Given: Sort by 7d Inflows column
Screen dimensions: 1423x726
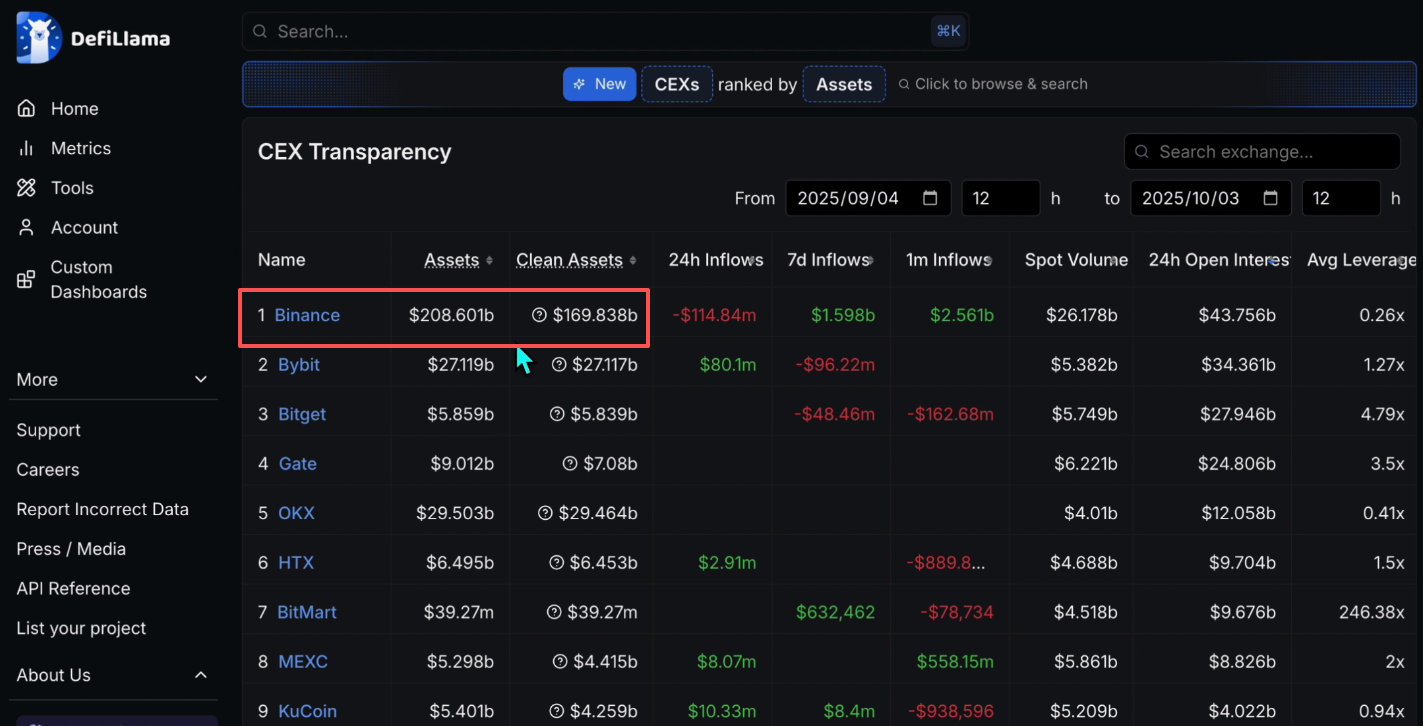Looking at the screenshot, I should (x=870, y=260).
